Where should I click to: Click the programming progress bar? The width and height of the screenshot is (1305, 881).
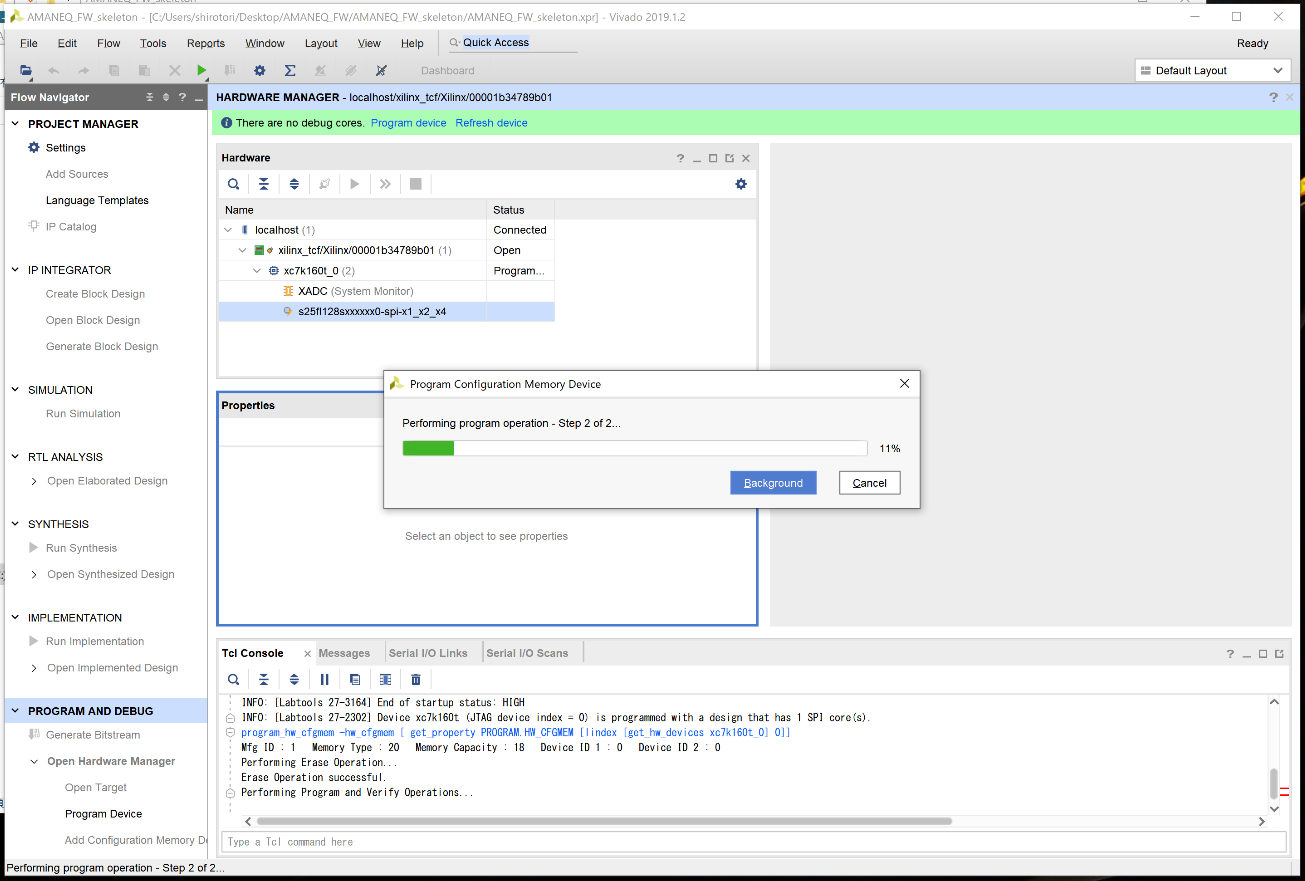tap(634, 448)
